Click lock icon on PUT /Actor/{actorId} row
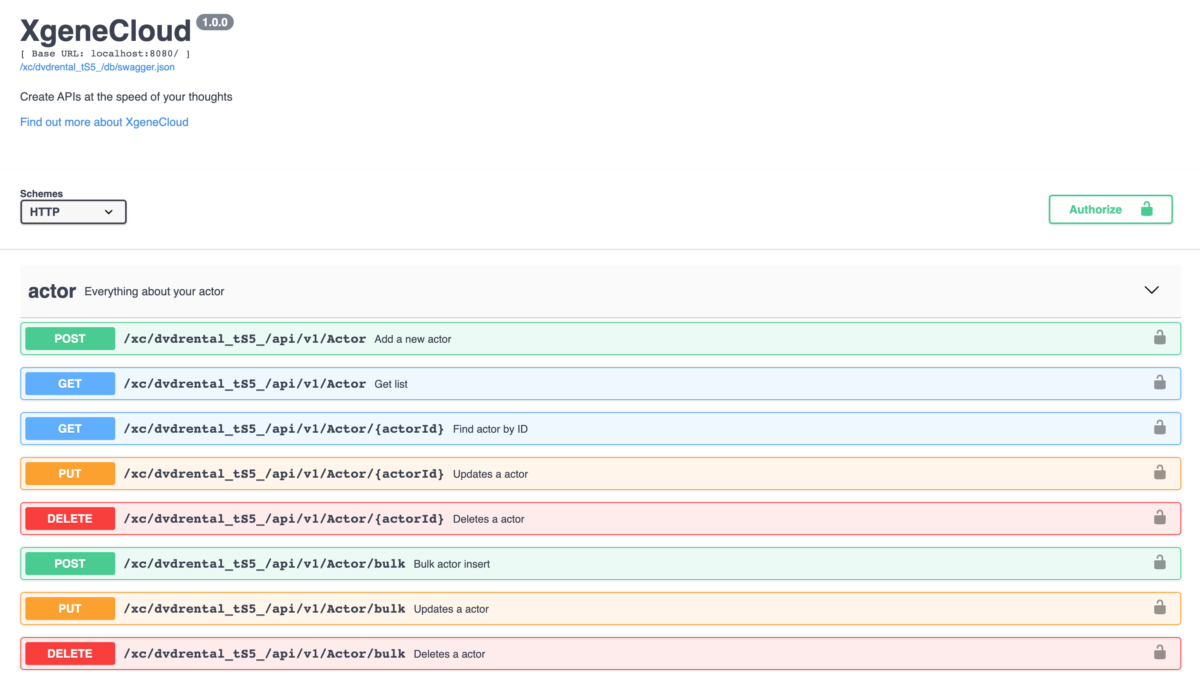Image resolution: width=1200 pixels, height=674 pixels. click(1160, 473)
